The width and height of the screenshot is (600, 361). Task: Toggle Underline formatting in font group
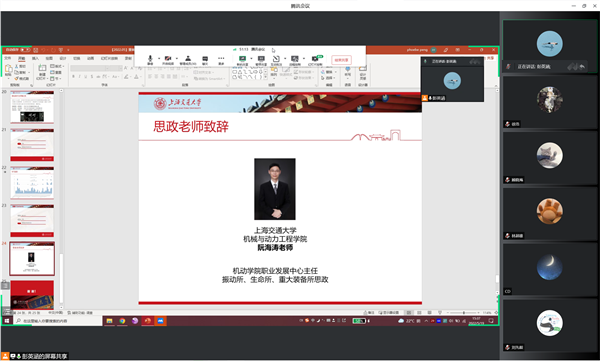pos(85,77)
